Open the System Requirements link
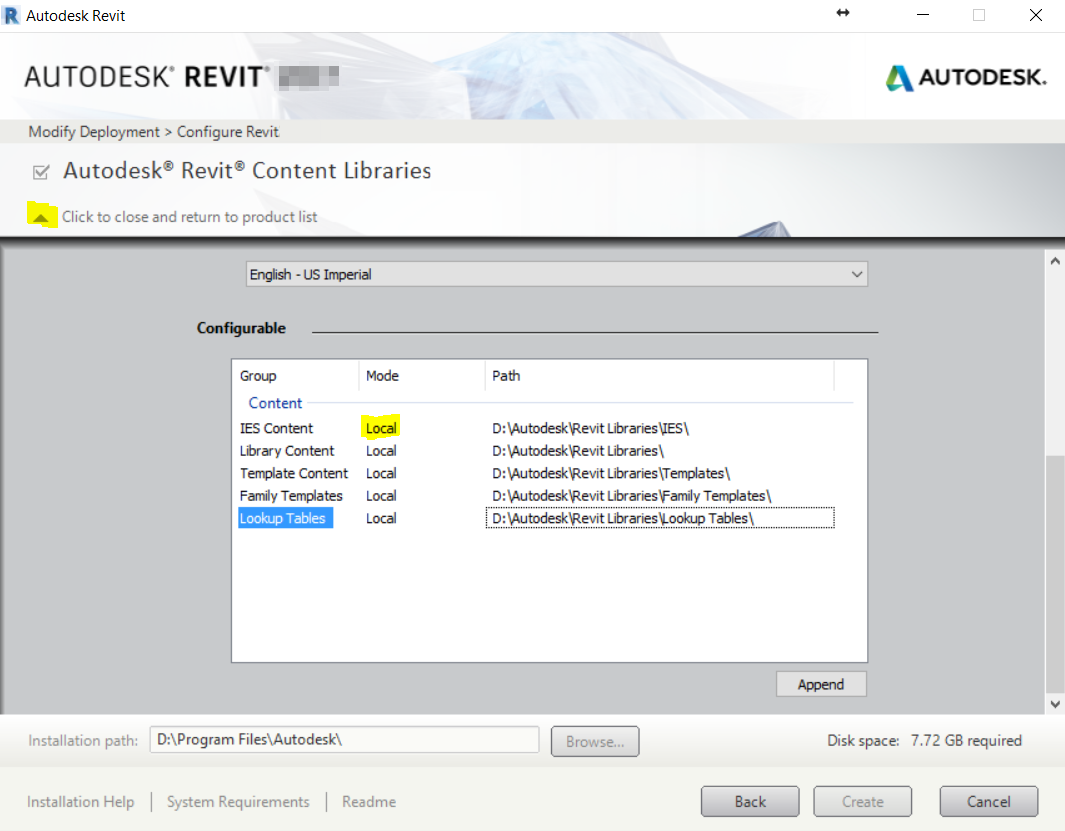 click(238, 802)
